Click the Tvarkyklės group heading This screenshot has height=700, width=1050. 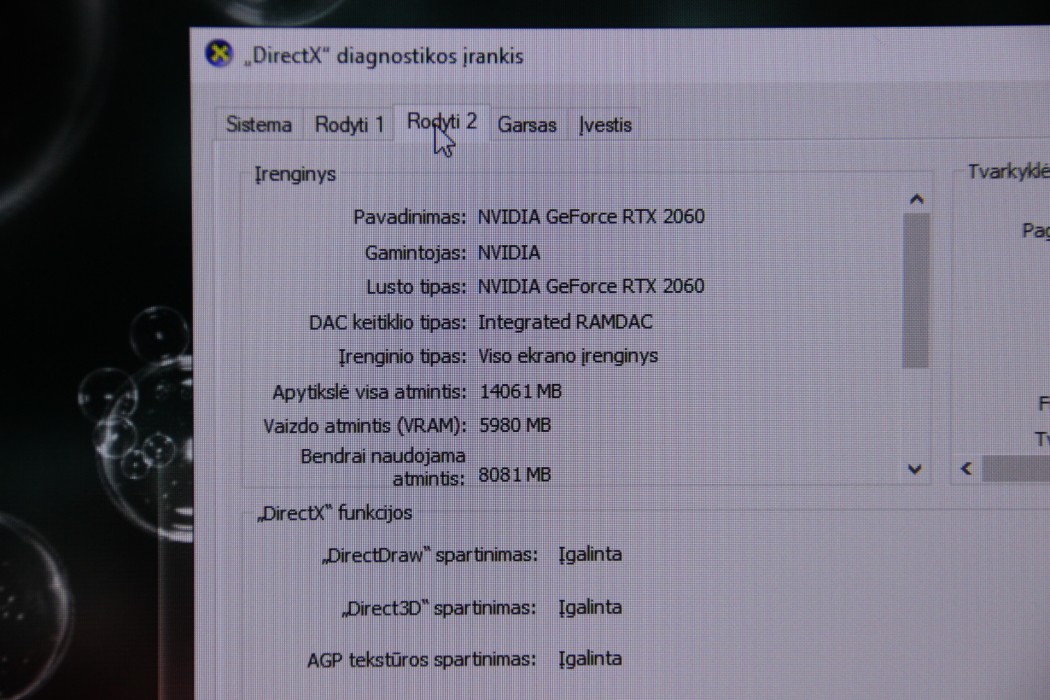(1008, 171)
